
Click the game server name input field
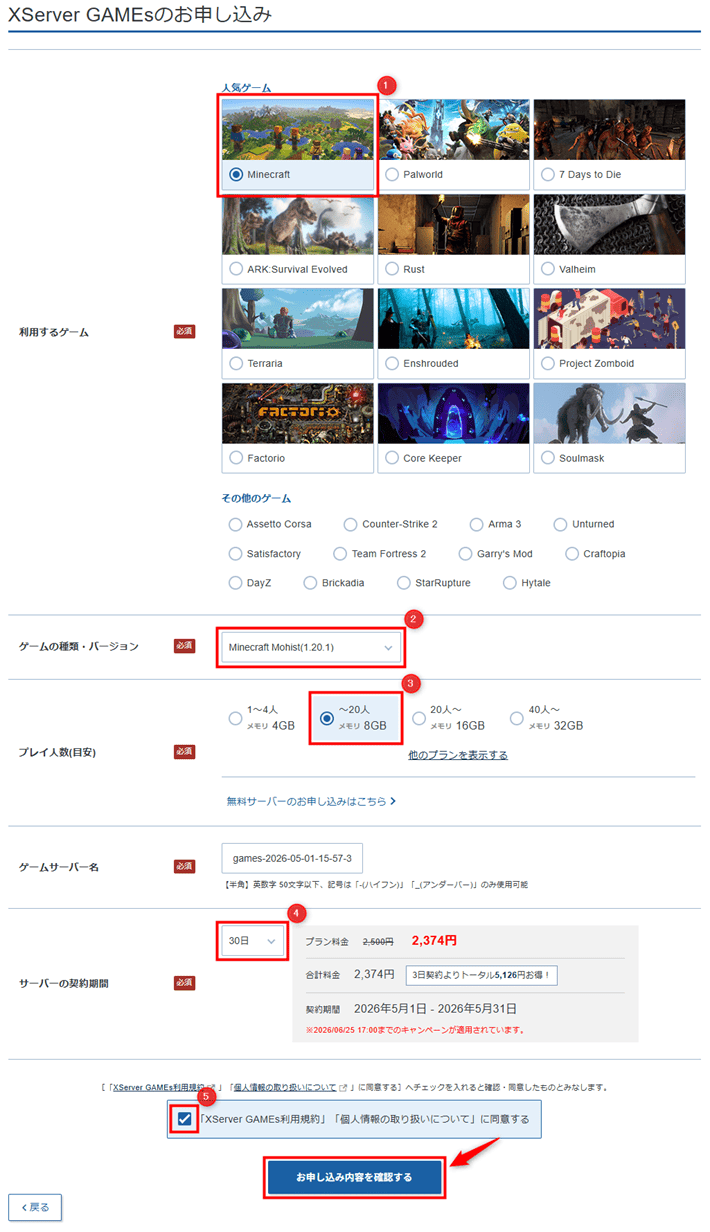tap(292, 858)
